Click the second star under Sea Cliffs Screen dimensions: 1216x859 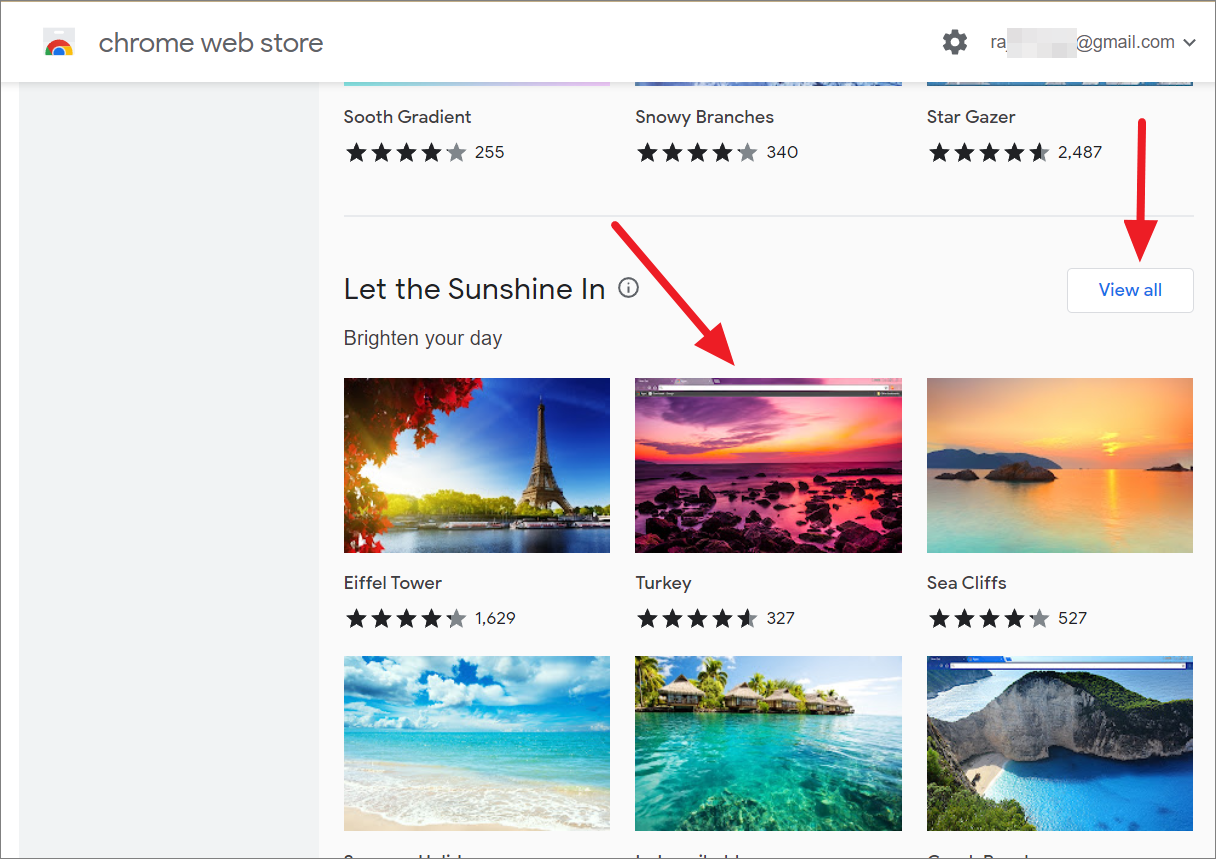(x=964, y=618)
